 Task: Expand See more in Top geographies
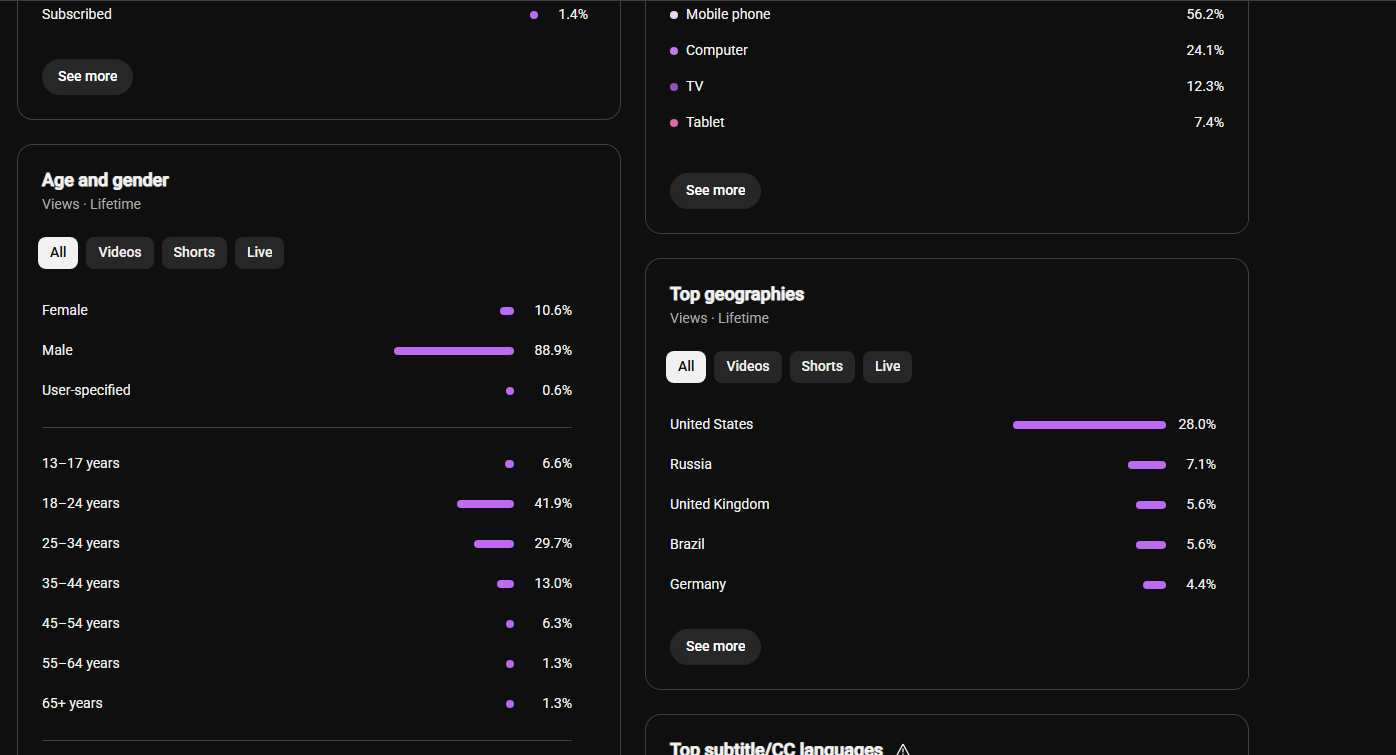coord(715,647)
